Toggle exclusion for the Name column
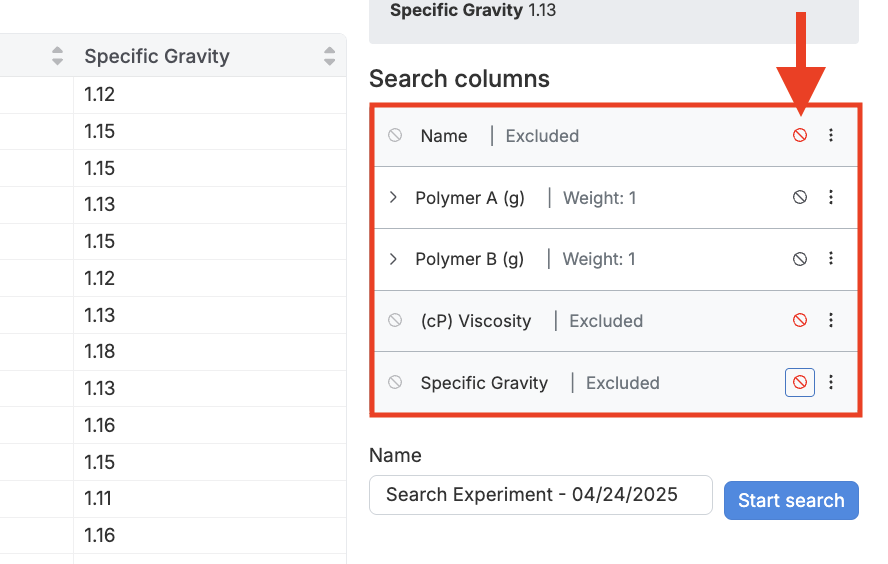 click(800, 136)
